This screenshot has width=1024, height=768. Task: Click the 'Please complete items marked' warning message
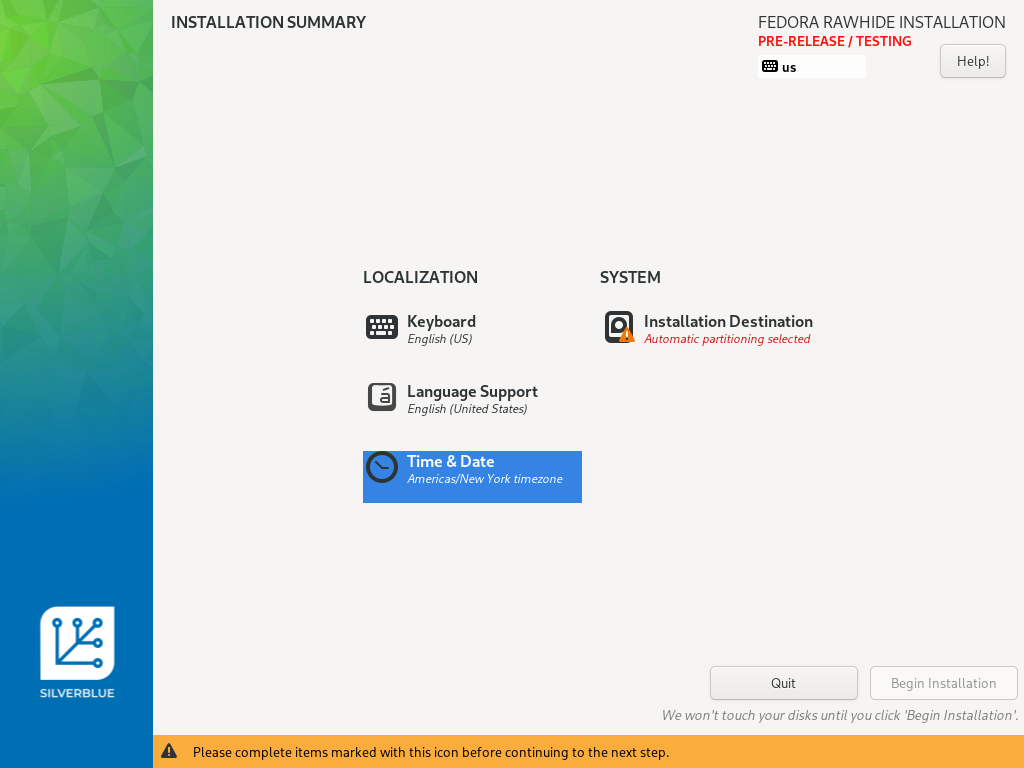(x=430, y=752)
